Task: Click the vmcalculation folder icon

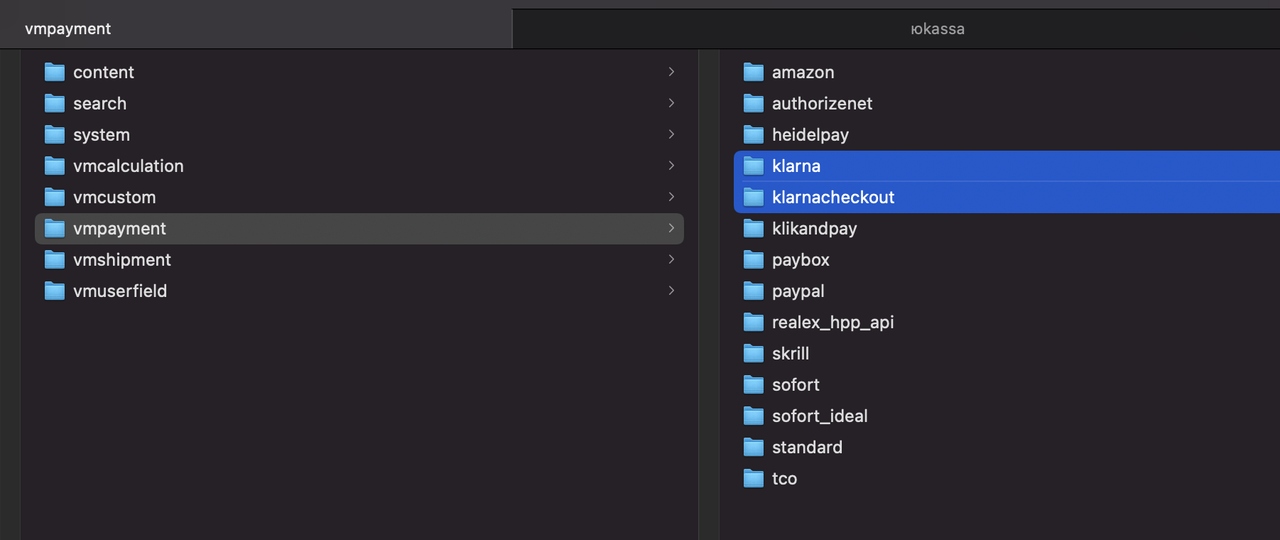Action: pos(55,166)
